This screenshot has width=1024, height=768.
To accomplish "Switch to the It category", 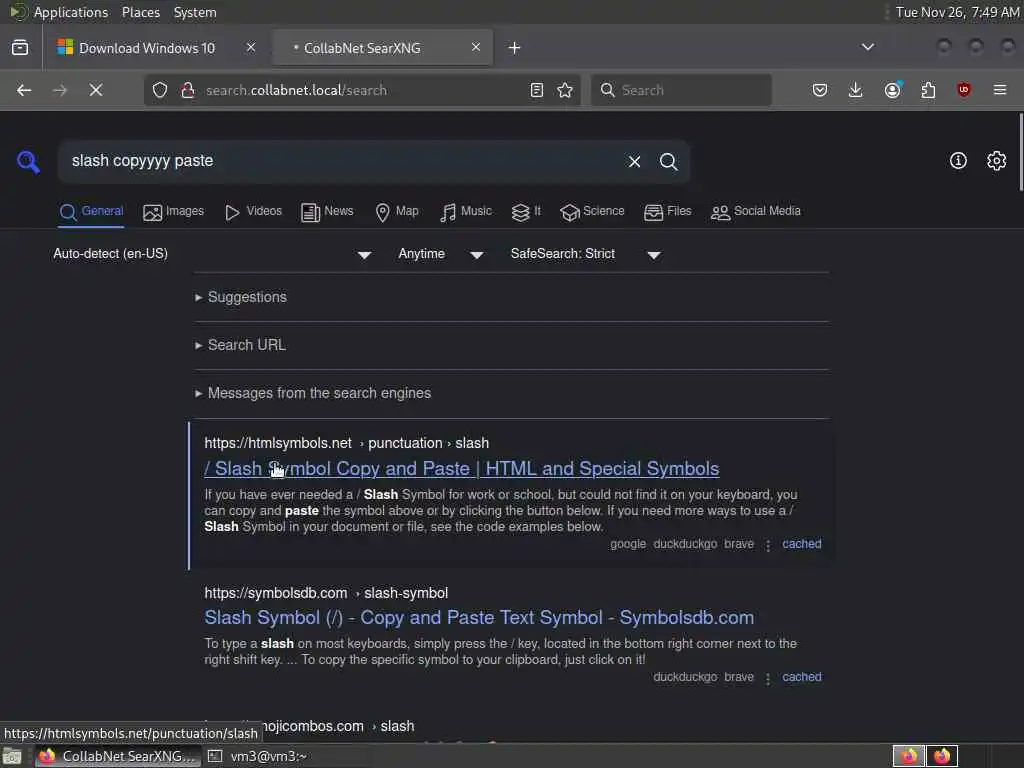I will (x=526, y=212).
